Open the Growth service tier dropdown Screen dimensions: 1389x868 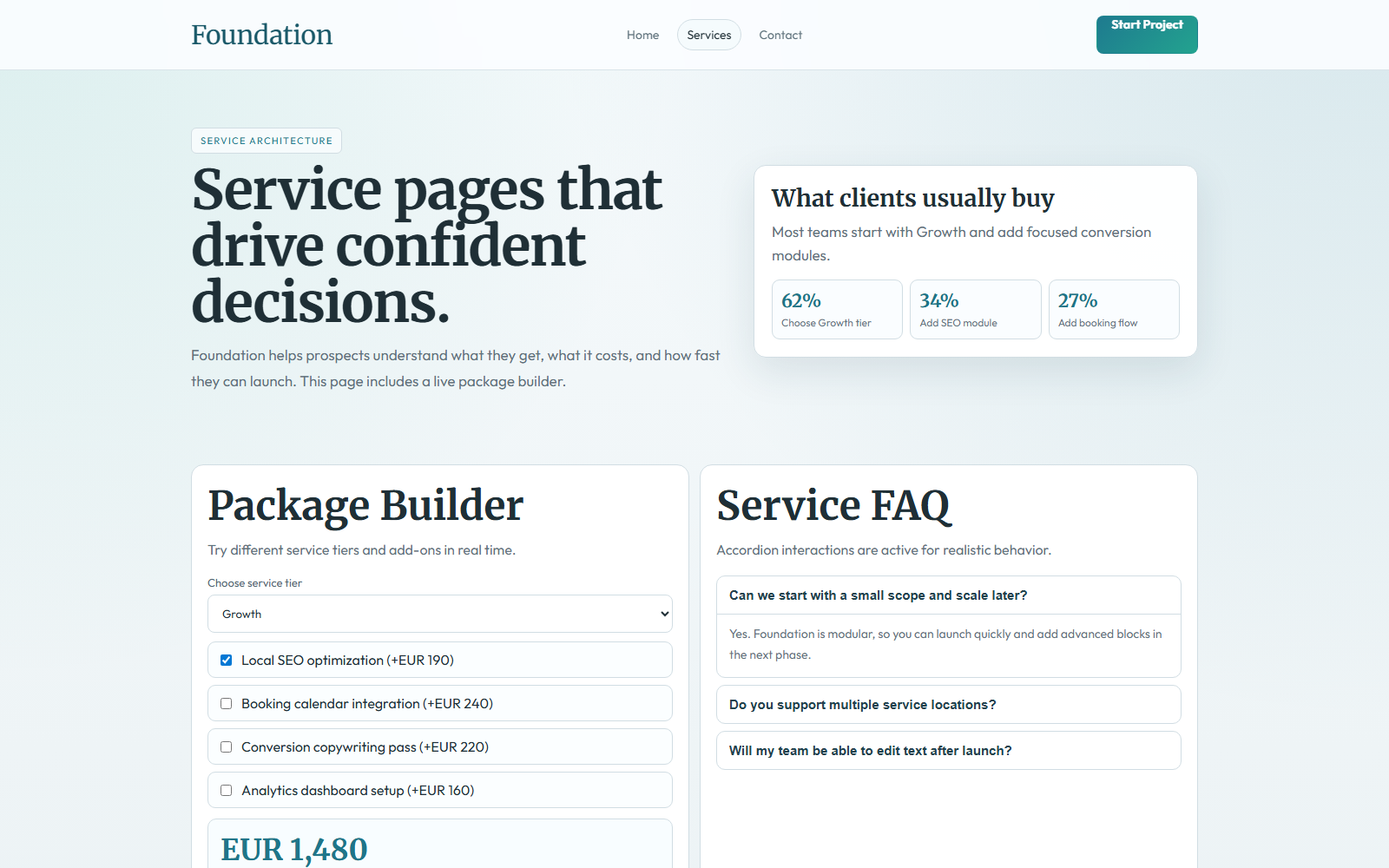coord(439,614)
